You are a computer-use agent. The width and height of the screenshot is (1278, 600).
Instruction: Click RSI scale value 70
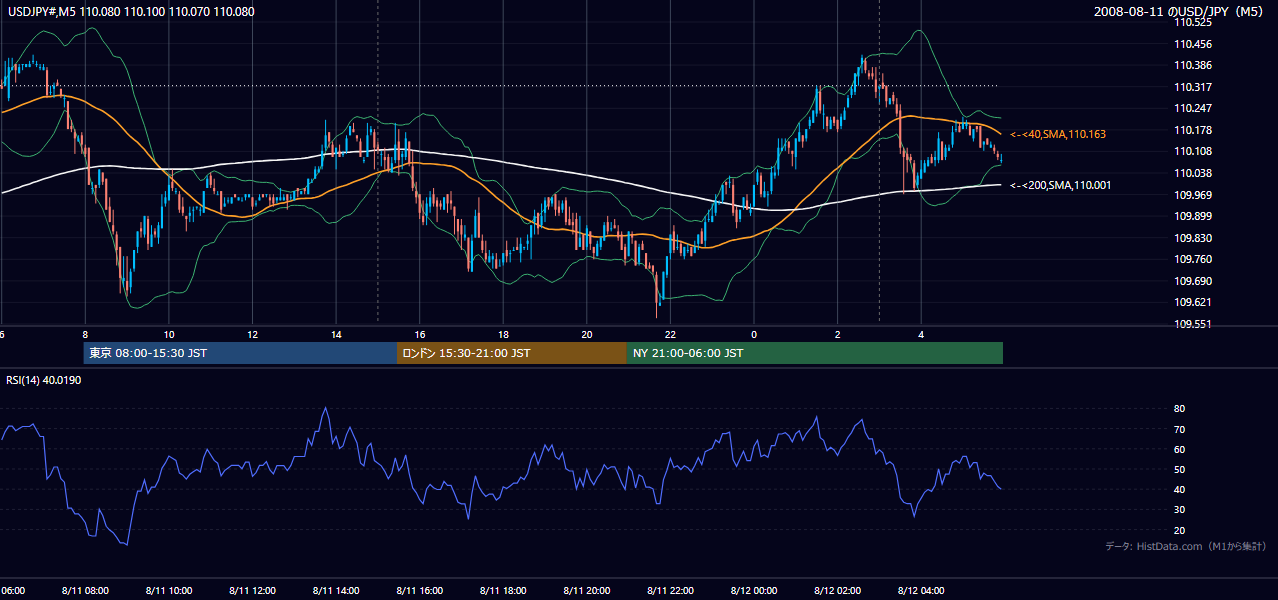(x=1179, y=429)
